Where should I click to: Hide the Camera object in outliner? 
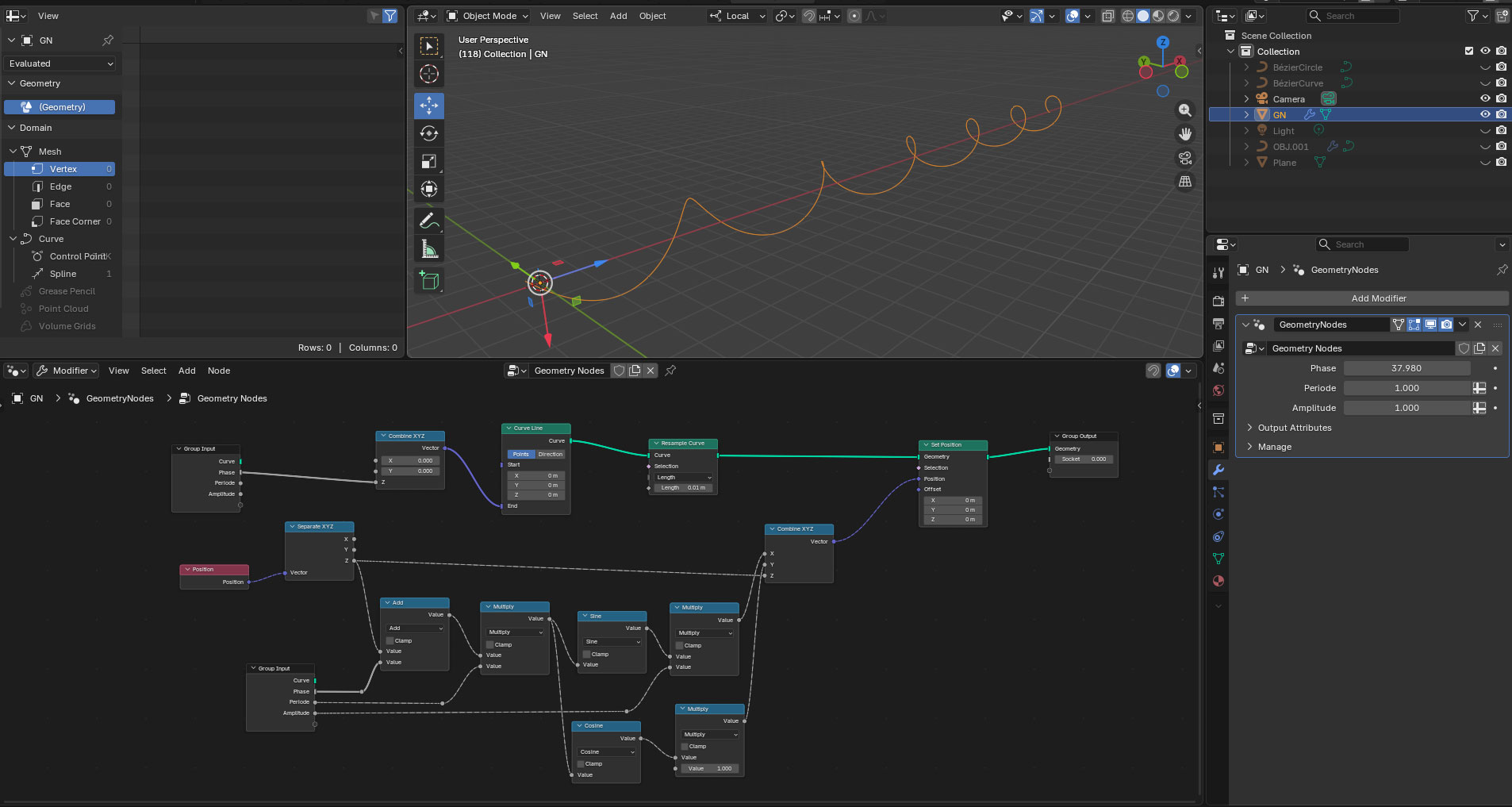click(x=1485, y=98)
